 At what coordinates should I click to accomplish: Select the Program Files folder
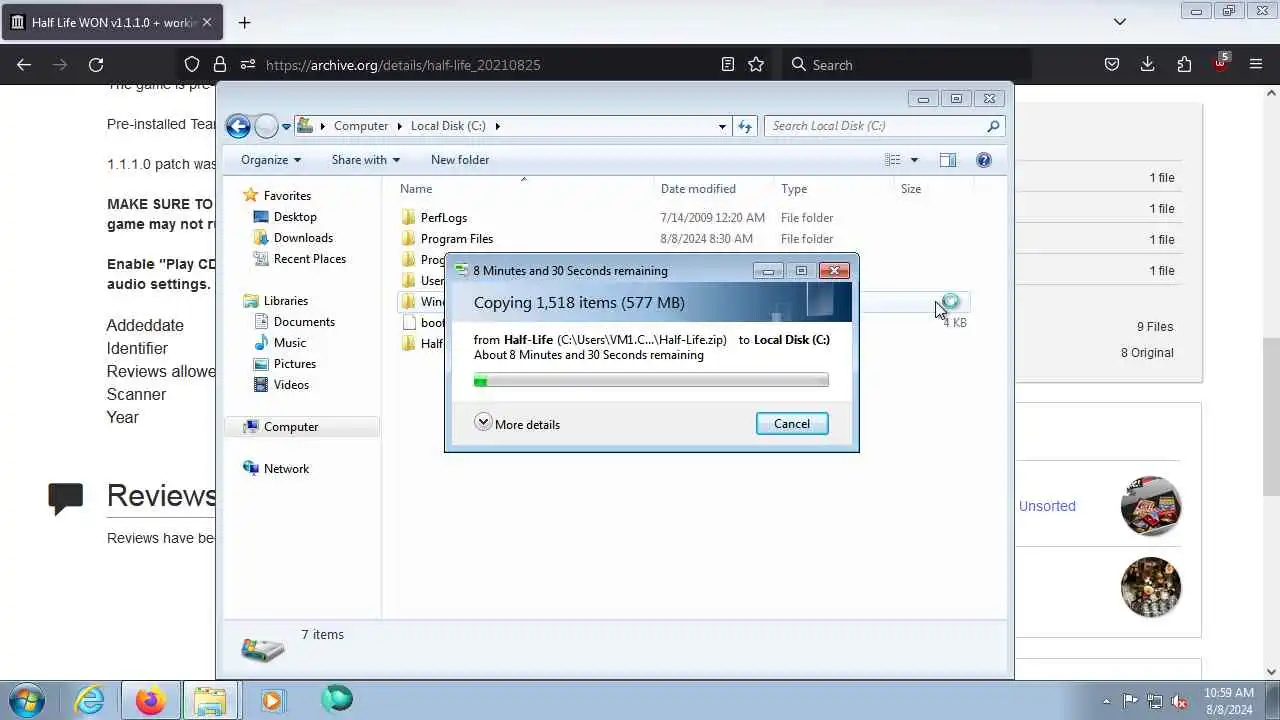tap(457, 239)
